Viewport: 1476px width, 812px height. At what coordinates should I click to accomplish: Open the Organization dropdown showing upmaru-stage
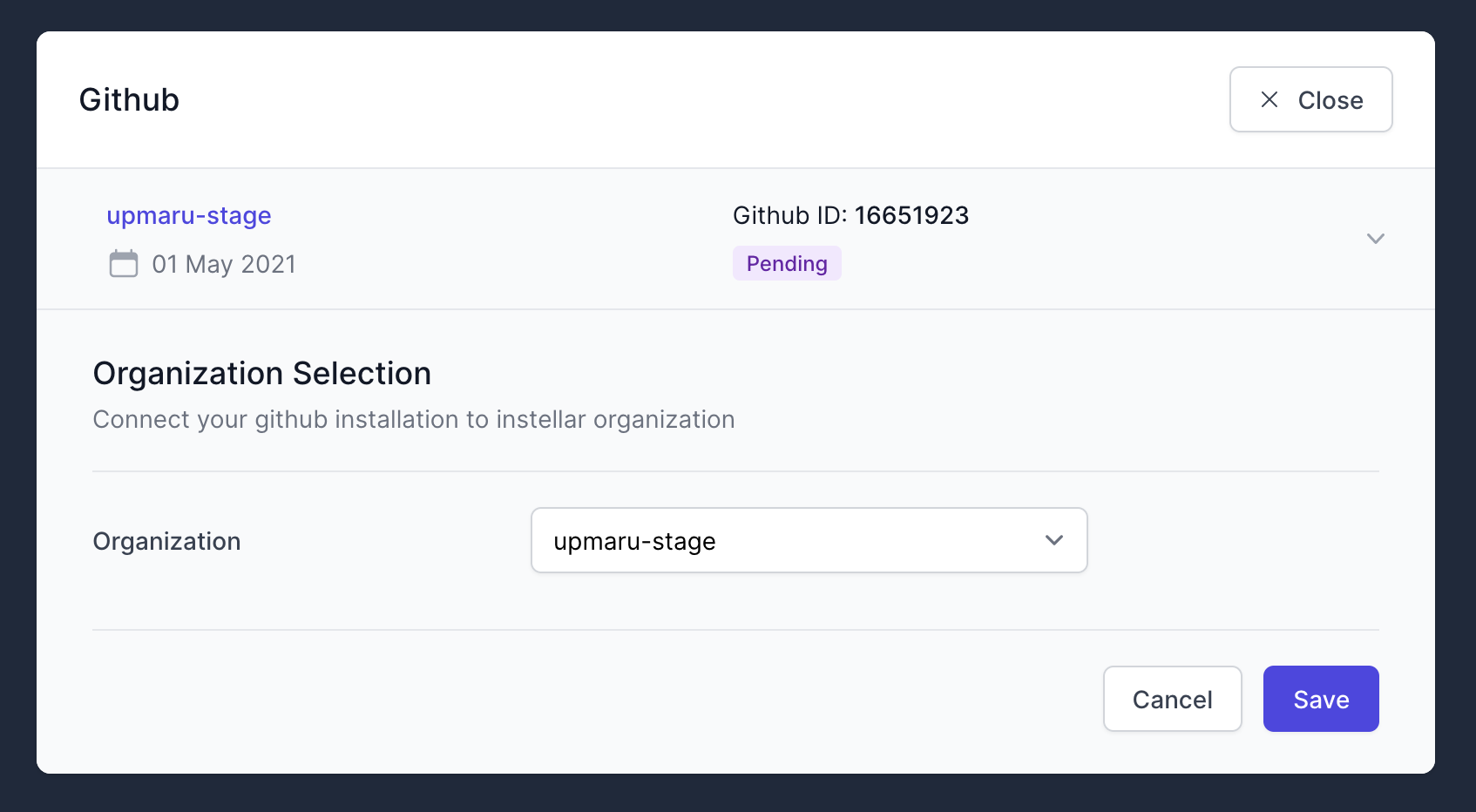pyautogui.click(x=809, y=540)
